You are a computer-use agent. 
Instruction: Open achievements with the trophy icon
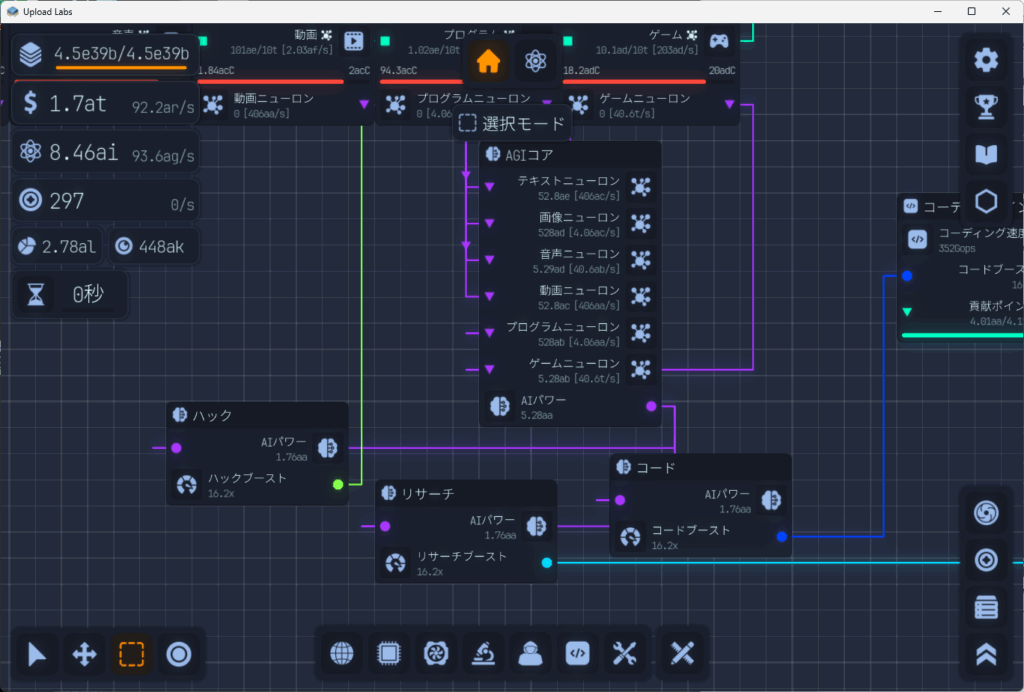pos(986,107)
